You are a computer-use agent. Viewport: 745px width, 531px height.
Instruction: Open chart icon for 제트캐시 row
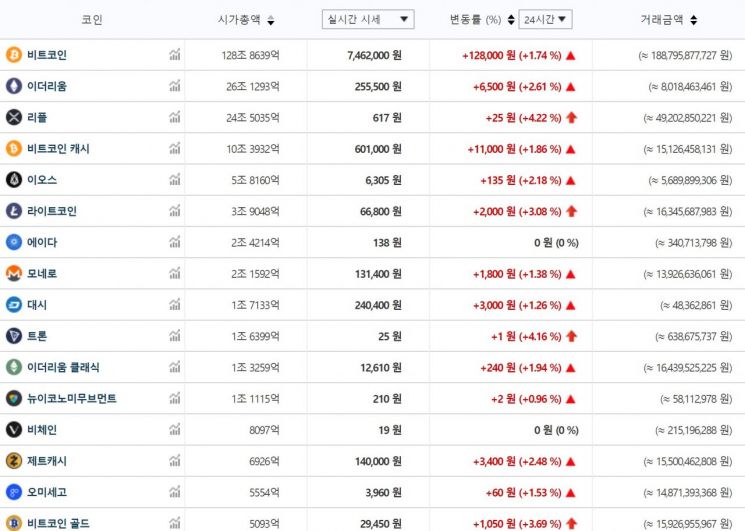[175, 461]
